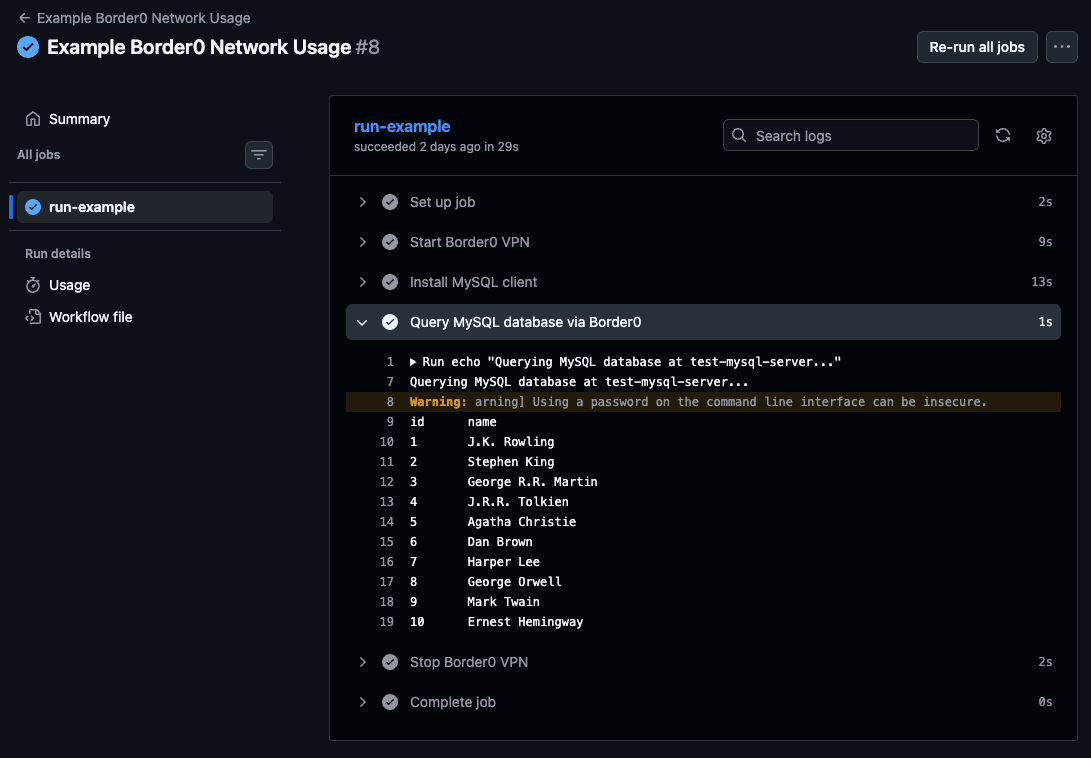Click the check icon beside Install MySQL client

pyautogui.click(x=390, y=282)
